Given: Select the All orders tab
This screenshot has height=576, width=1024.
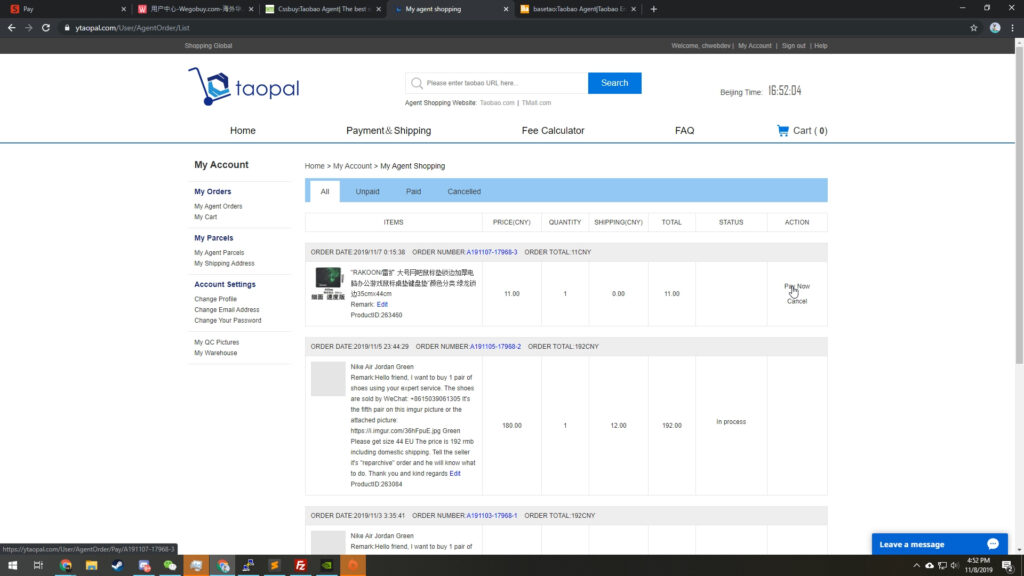Looking at the screenshot, I should click(325, 191).
